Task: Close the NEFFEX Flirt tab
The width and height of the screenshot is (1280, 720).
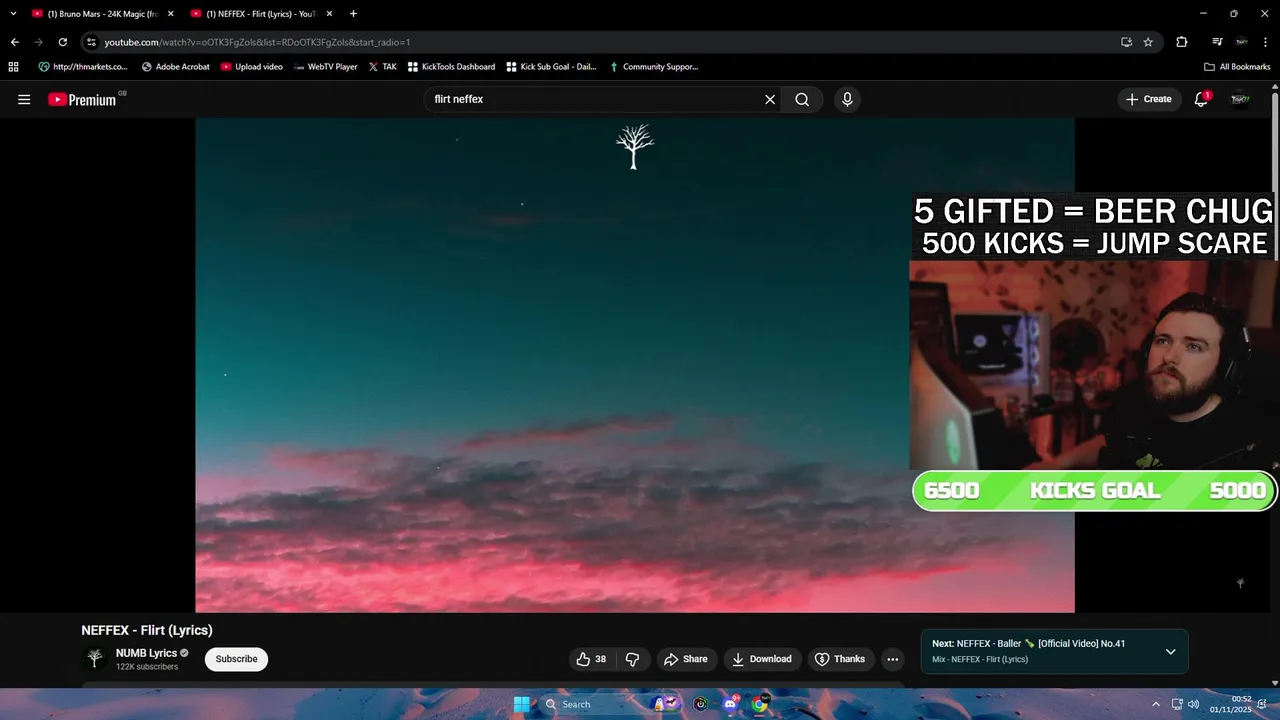Action: coord(329,14)
